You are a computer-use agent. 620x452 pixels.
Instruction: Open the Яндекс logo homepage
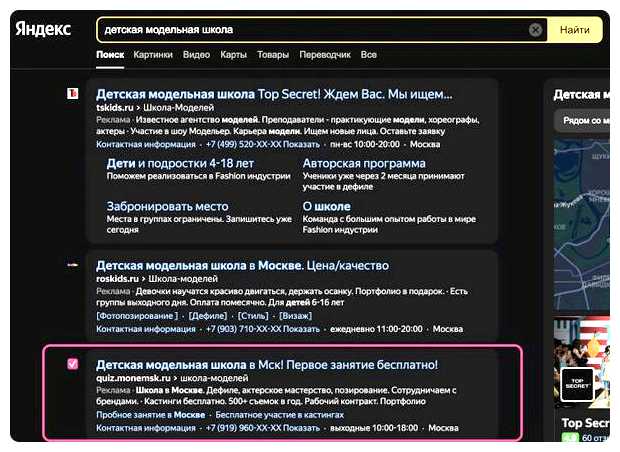point(43,29)
